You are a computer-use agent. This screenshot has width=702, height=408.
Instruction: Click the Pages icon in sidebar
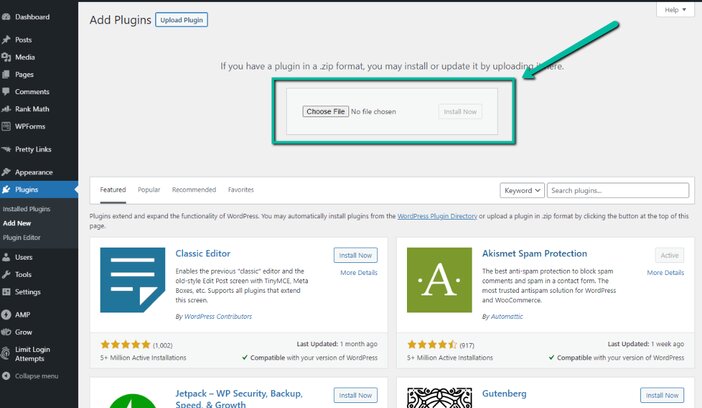6,74
